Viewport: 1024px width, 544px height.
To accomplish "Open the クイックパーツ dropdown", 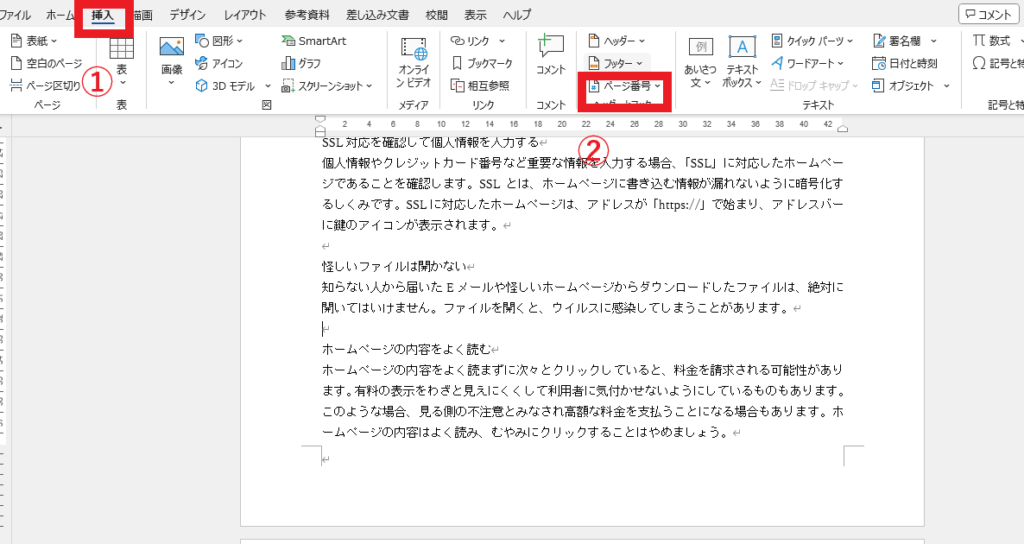I will tap(812, 40).
